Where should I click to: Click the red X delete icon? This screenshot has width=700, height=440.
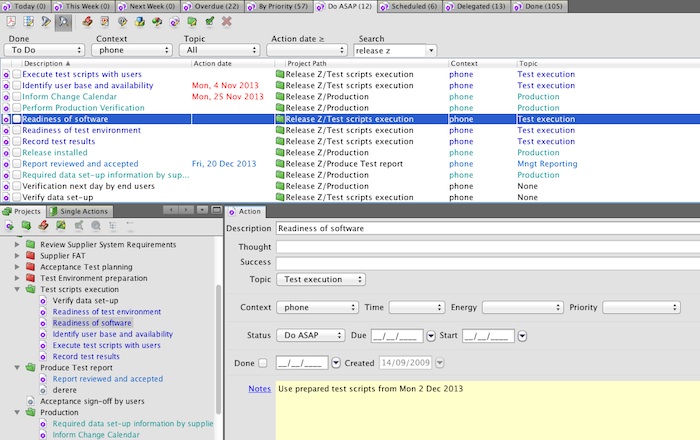[x=227, y=21]
